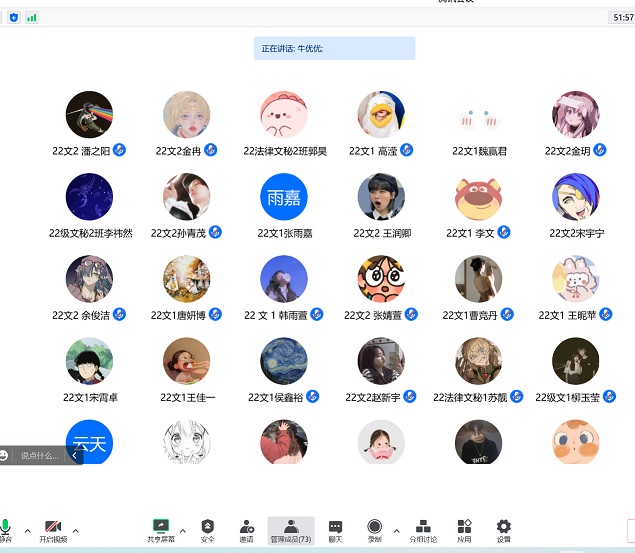Turn on video with 开启视频 button
Screen dimensions: 635x553
click(53, 529)
